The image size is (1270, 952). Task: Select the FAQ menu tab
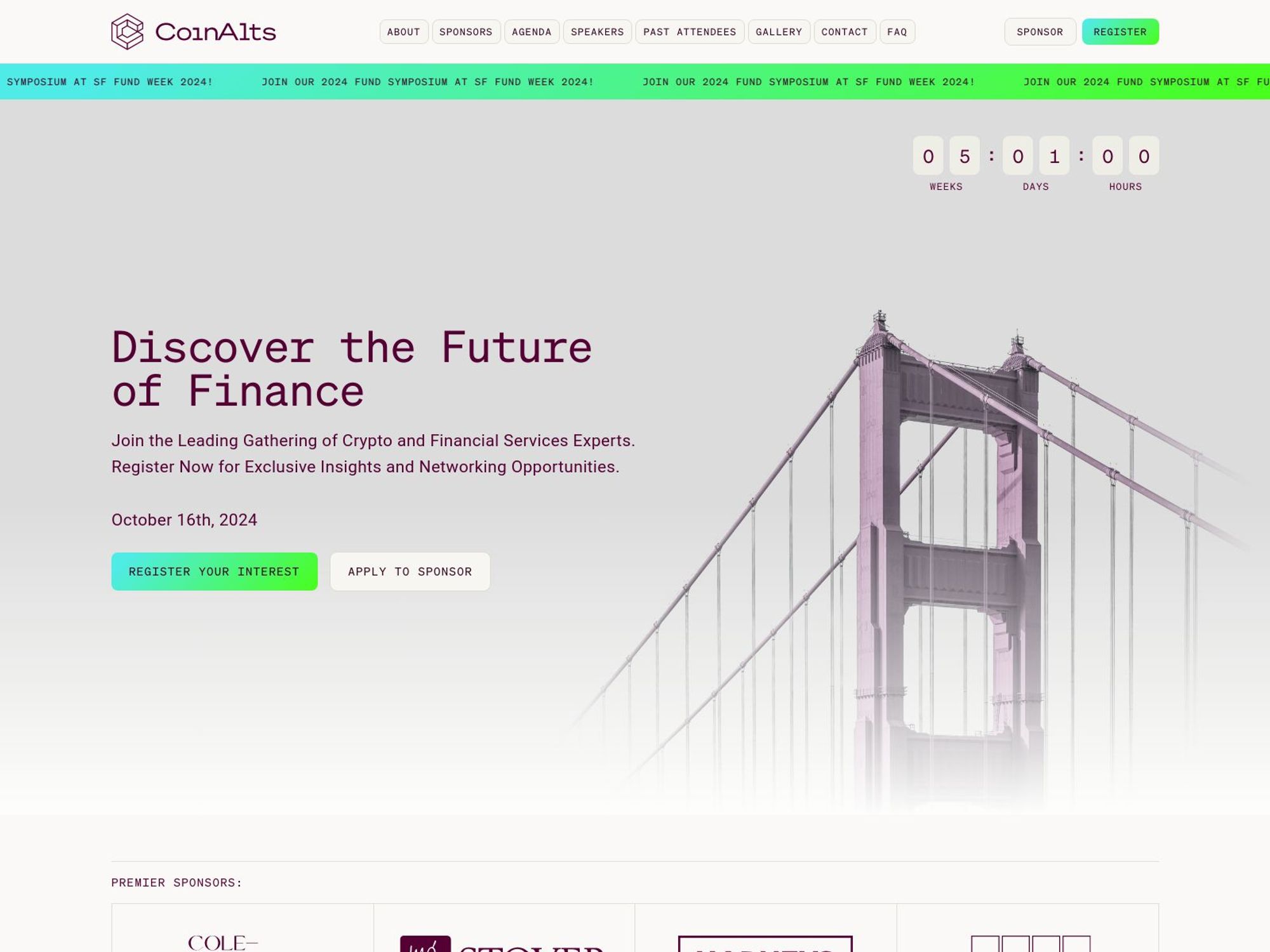click(897, 32)
